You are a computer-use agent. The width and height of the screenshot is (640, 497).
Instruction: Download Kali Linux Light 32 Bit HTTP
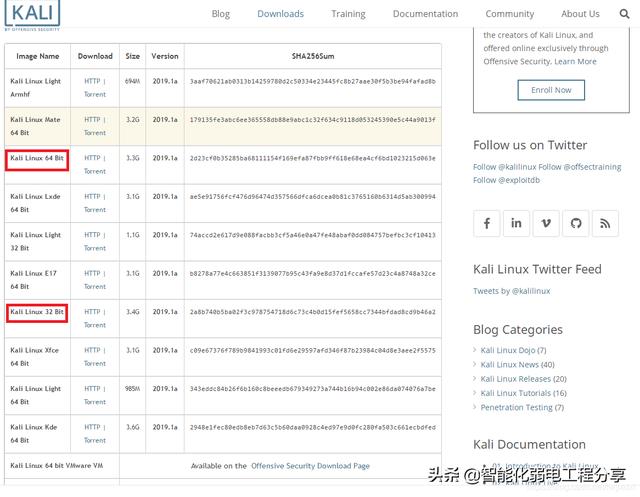click(x=92, y=235)
